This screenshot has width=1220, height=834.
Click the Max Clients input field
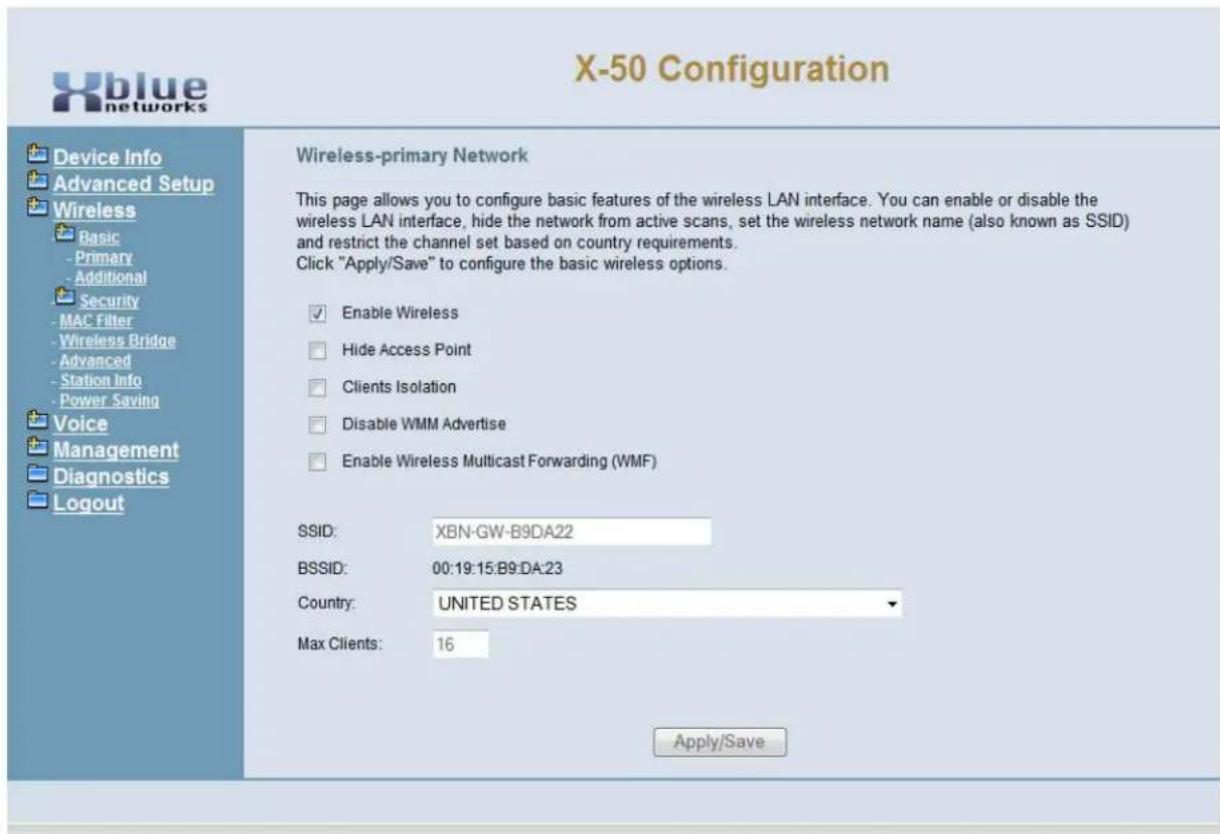tap(459, 645)
